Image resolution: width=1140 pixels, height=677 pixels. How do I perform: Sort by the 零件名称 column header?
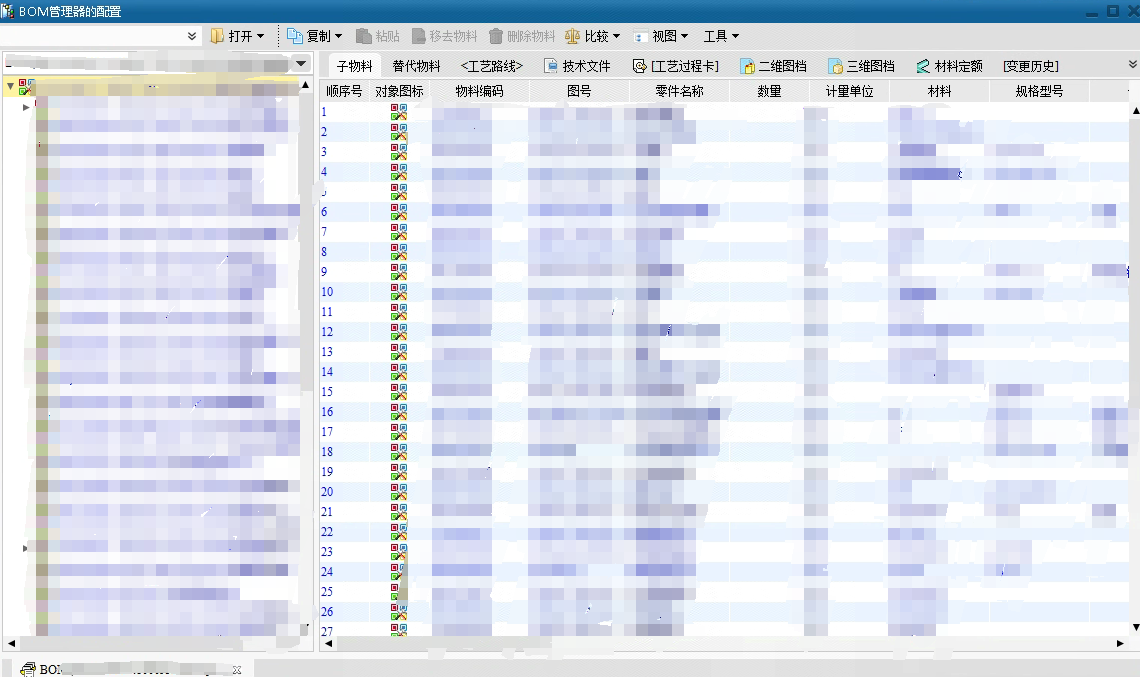[679, 91]
